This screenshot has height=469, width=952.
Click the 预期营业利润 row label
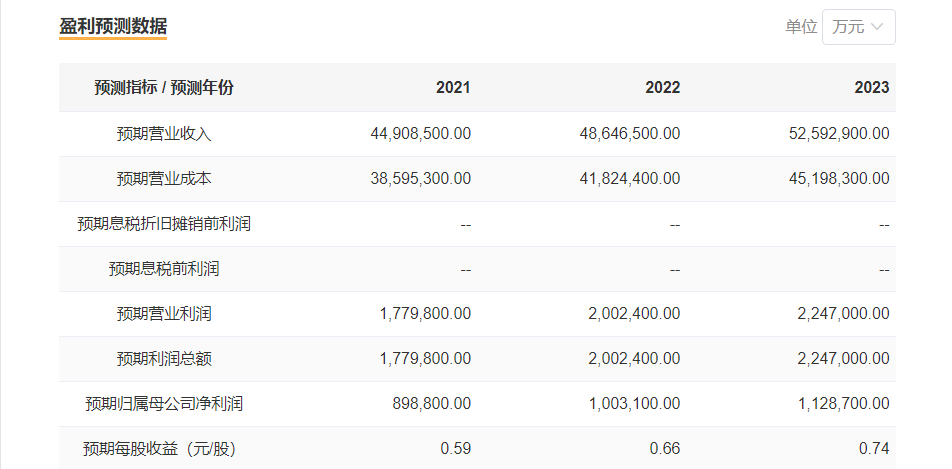[x=164, y=314]
